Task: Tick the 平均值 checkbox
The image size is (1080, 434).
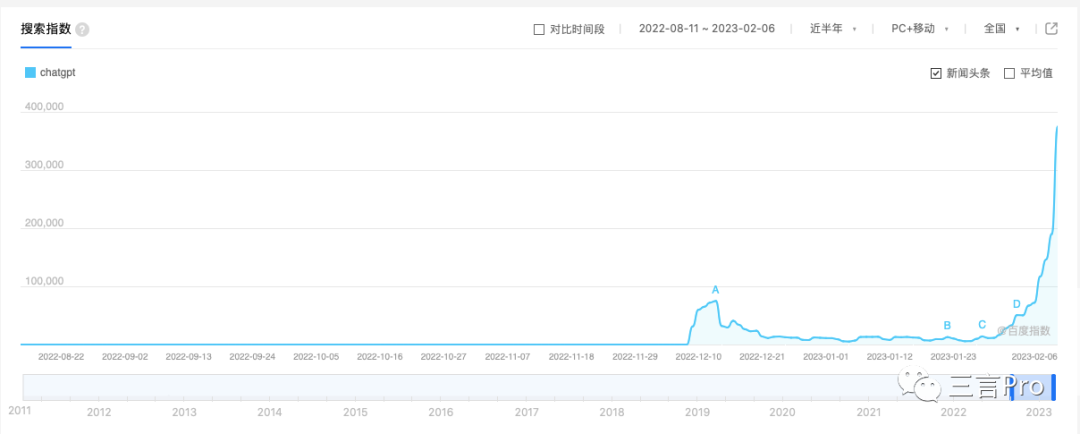Action: pos(1009,73)
